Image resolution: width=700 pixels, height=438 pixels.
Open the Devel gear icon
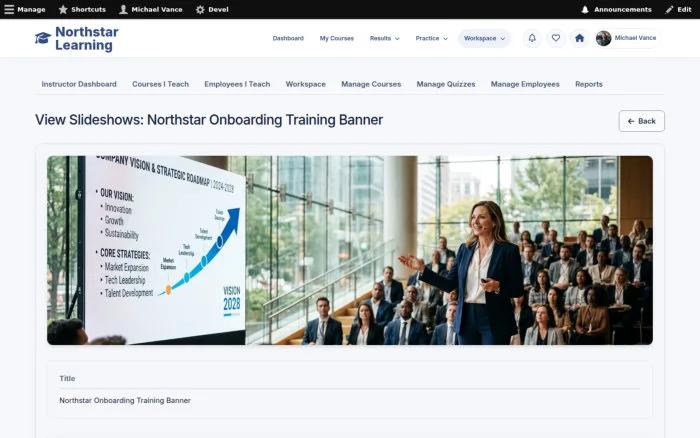coord(200,9)
